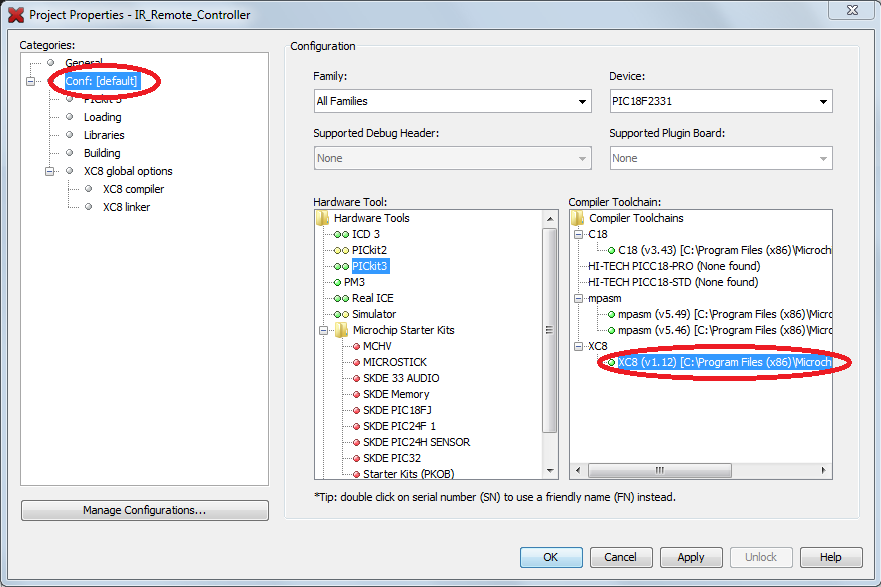Select SKDE PIC24H SENSOR starter kit
This screenshot has height=587, width=881.
tap(416, 442)
